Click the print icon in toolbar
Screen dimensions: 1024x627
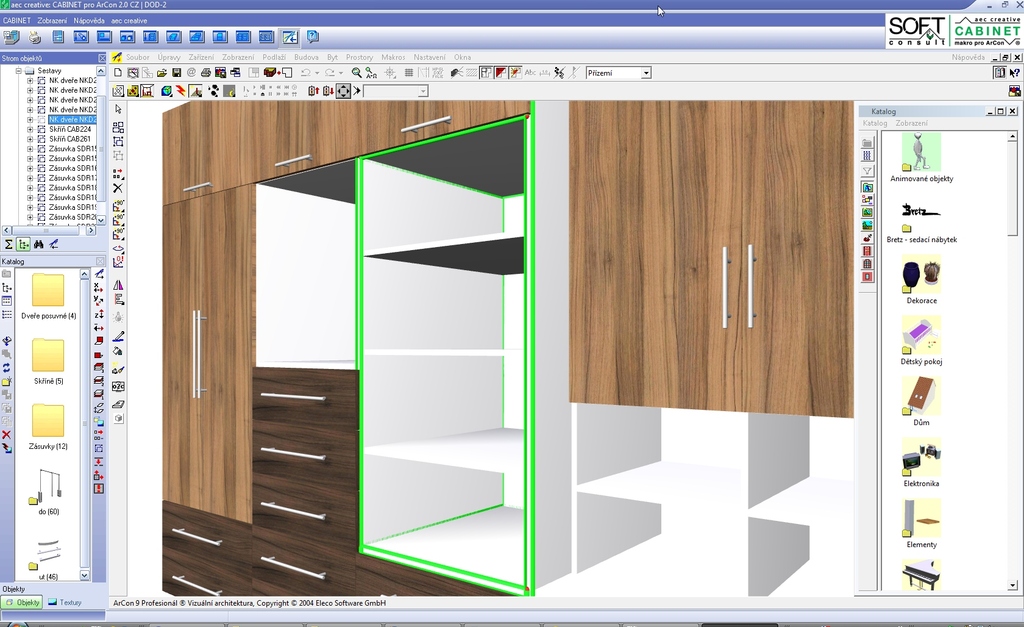pyautogui.click(x=206, y=73)
